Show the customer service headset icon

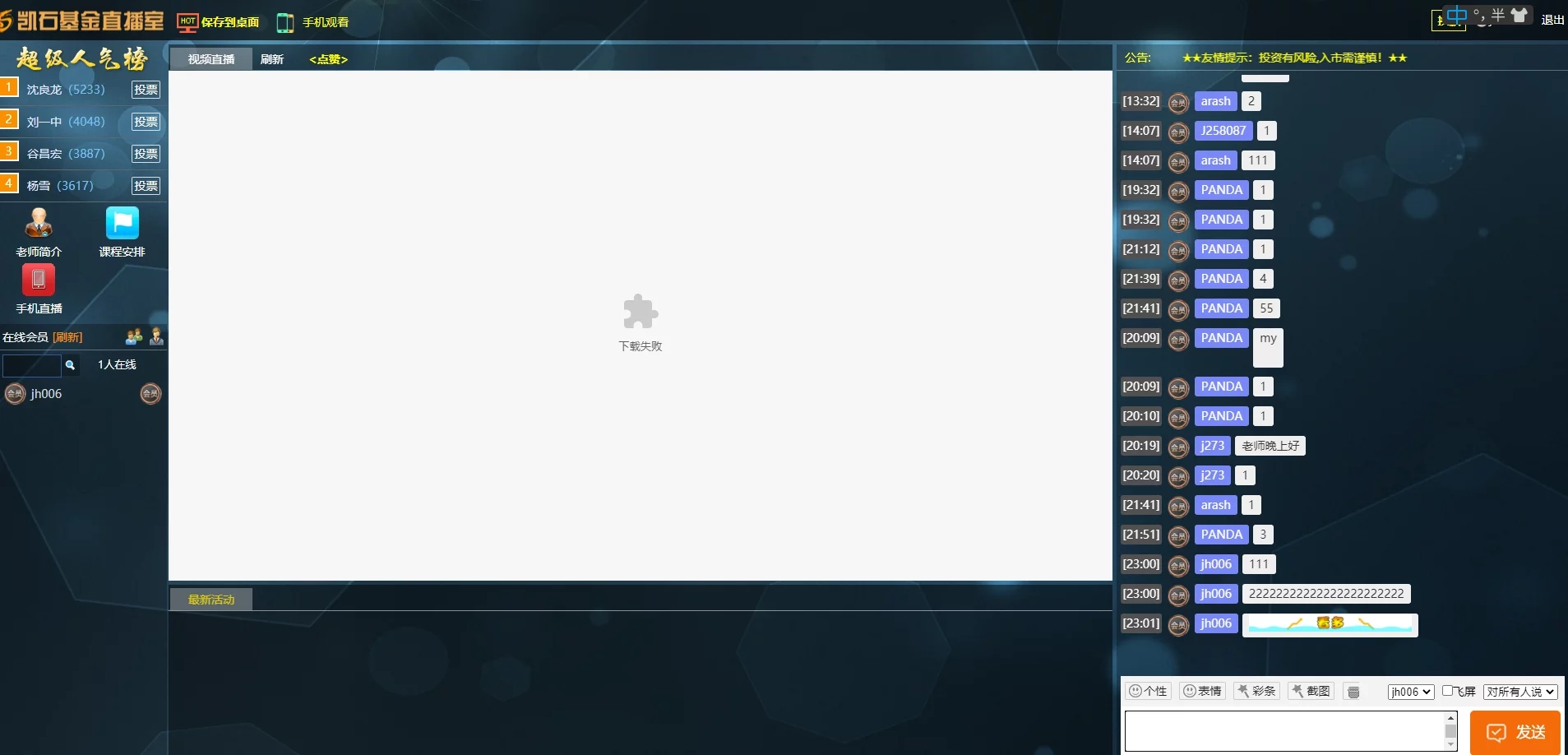pyautogui.click(x=156, y=336)
